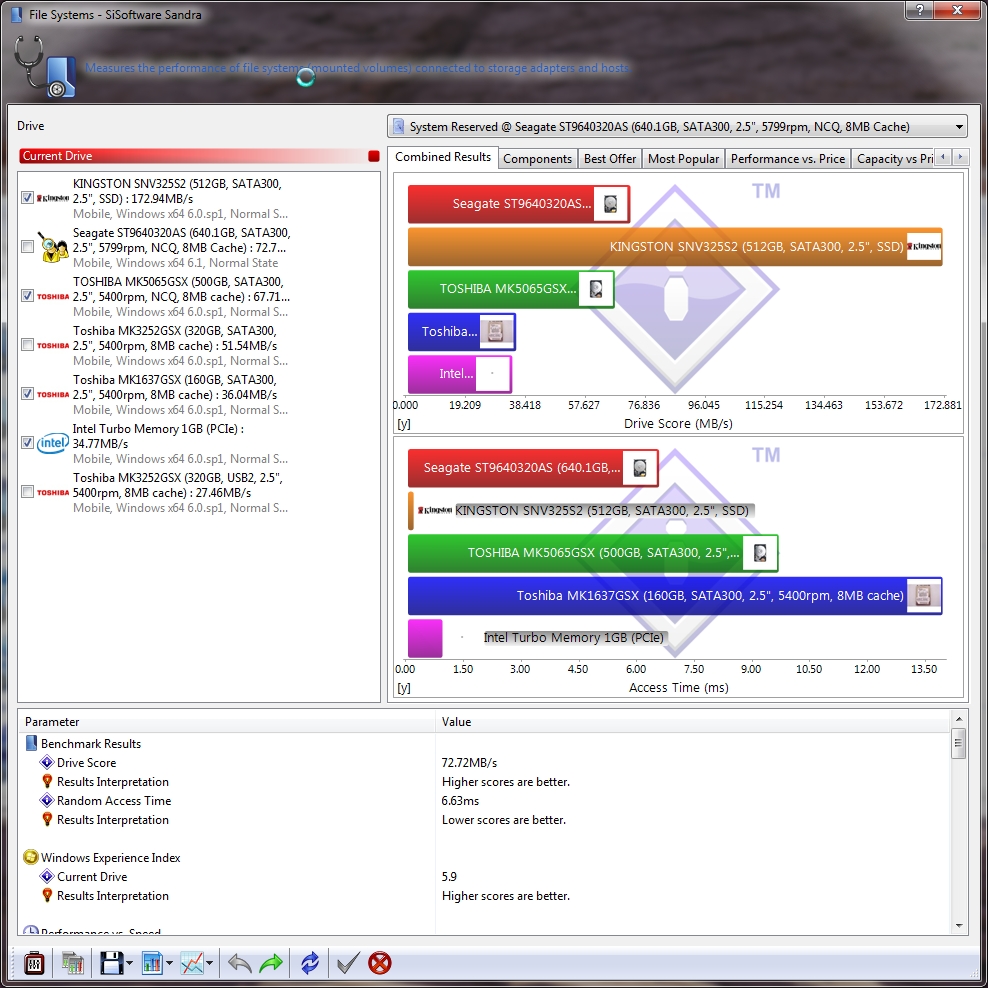988x988 pixels.
Task: Click the Current Drive header bar
Action: click(199, 156)
